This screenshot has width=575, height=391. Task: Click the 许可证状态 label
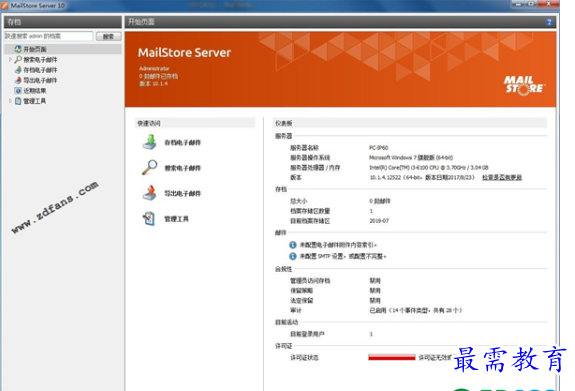pos(304,357)
